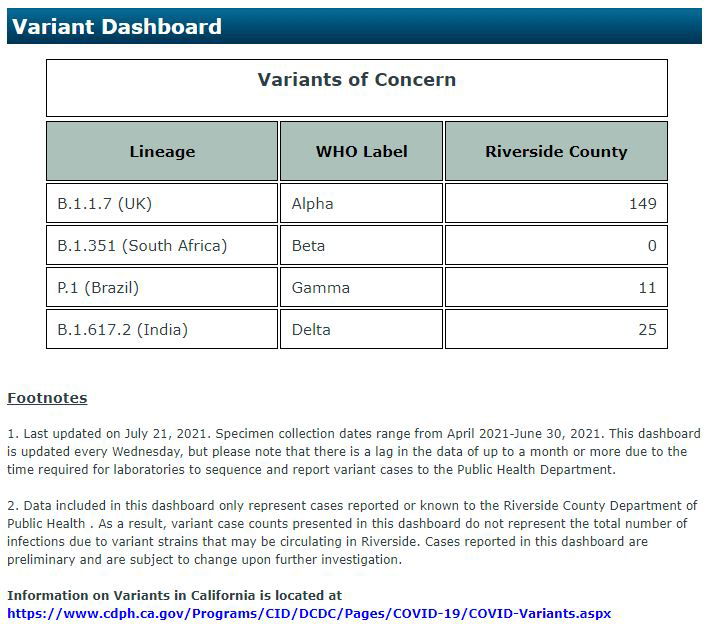Image resolution: width=709 pixels, height=636 pixels.
Task: Click the Beta case count 0
Action: 651,246
